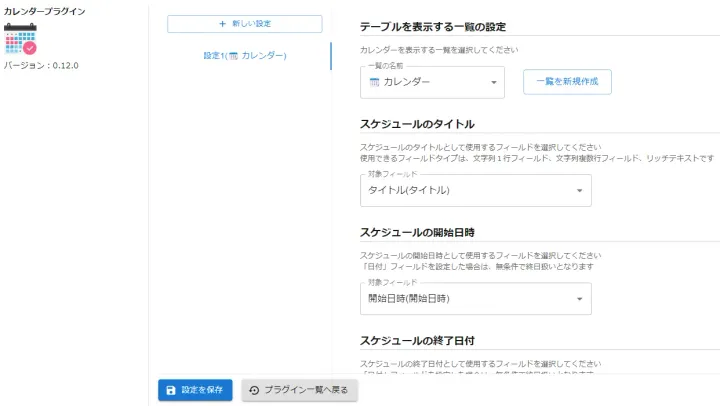The width and height of the screenshot is (720, 406).
Task: Click the history return icon
Action: pos(254,390)
